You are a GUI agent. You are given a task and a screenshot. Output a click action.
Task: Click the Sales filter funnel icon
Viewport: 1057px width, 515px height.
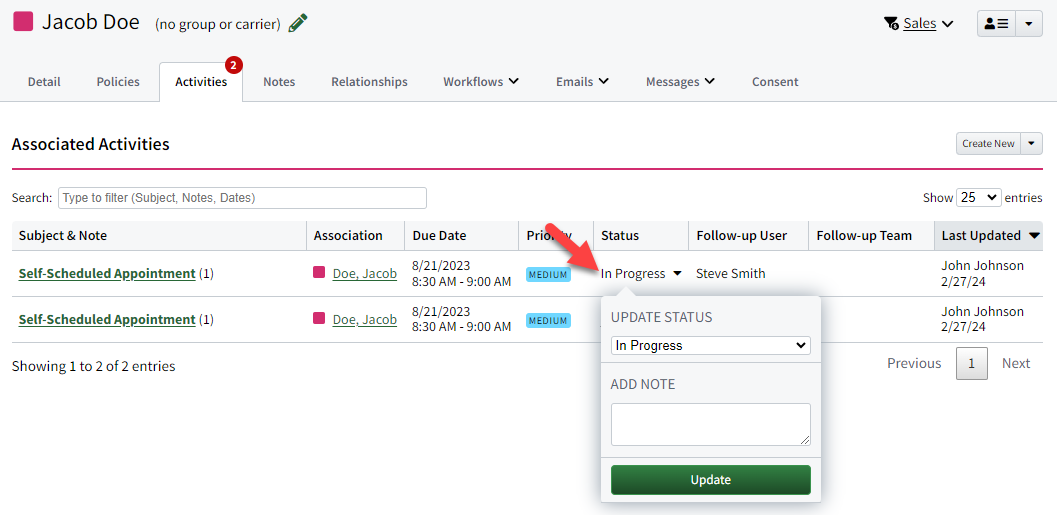(891, 24)
